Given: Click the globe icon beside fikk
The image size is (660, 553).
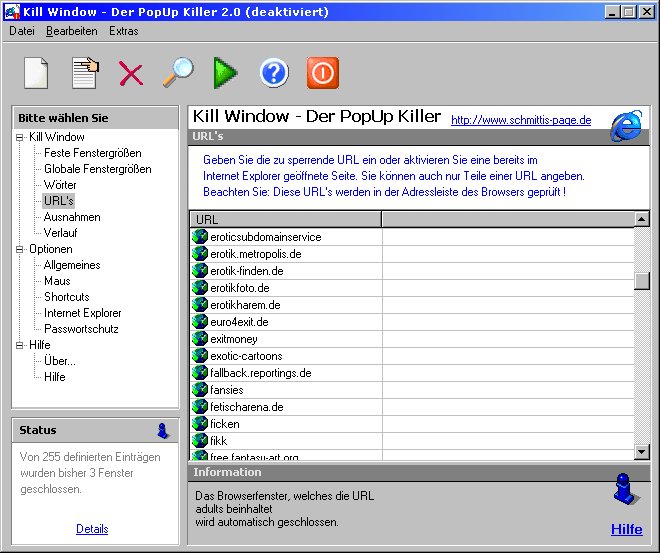Looking at the screenshot, I should coord(200,441).
